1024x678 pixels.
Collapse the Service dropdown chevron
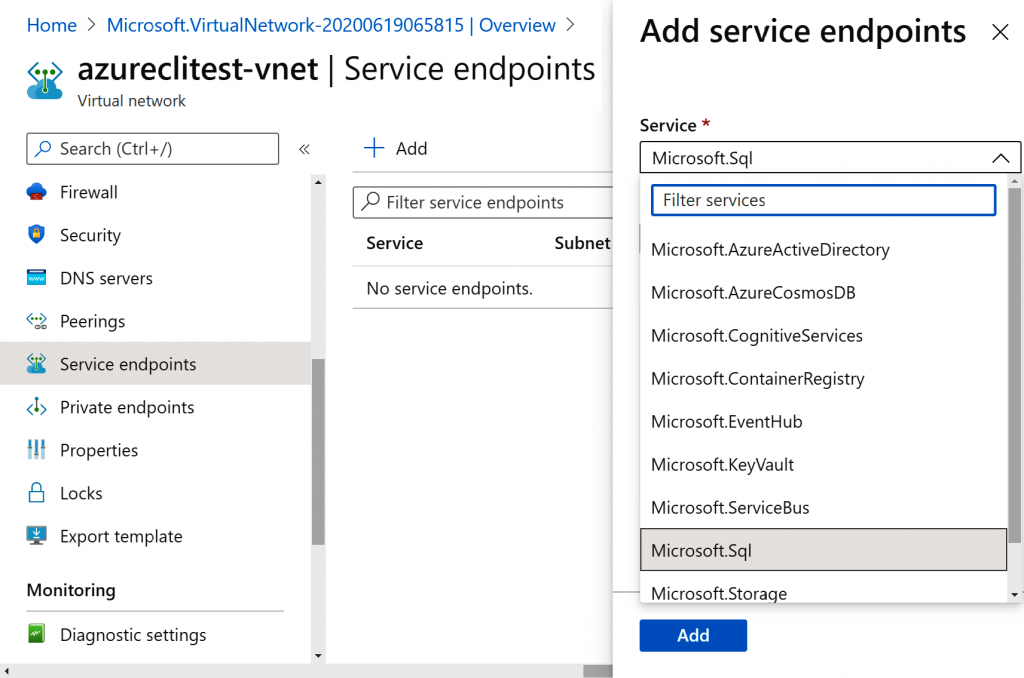coord(1000,158)
